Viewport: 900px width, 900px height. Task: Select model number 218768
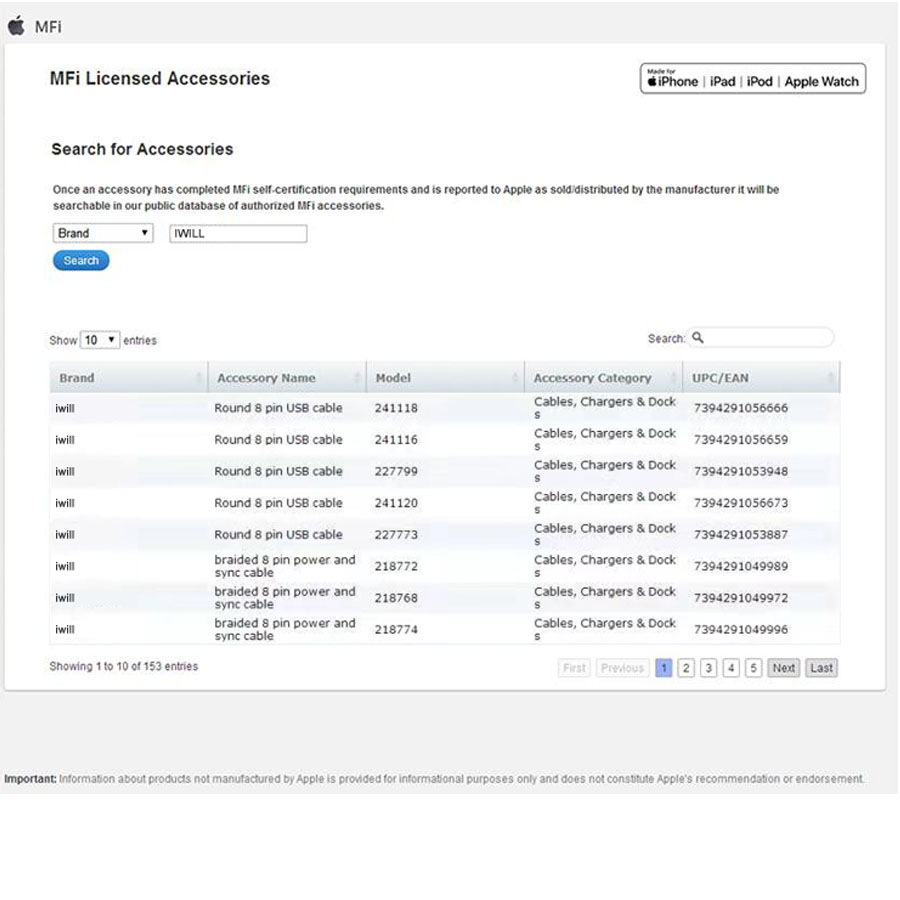(396, 598)
